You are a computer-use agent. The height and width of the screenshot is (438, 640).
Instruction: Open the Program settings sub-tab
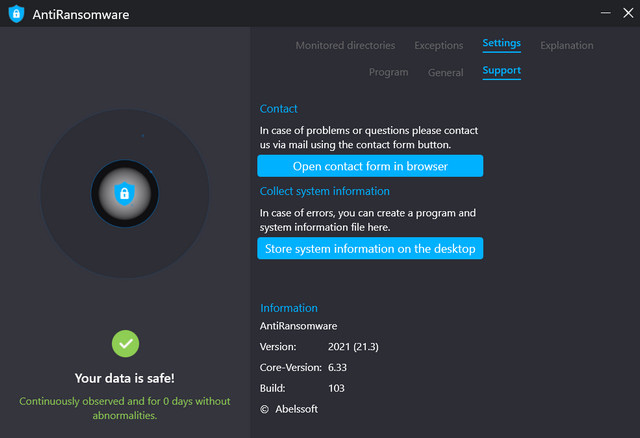pos(388,72)
